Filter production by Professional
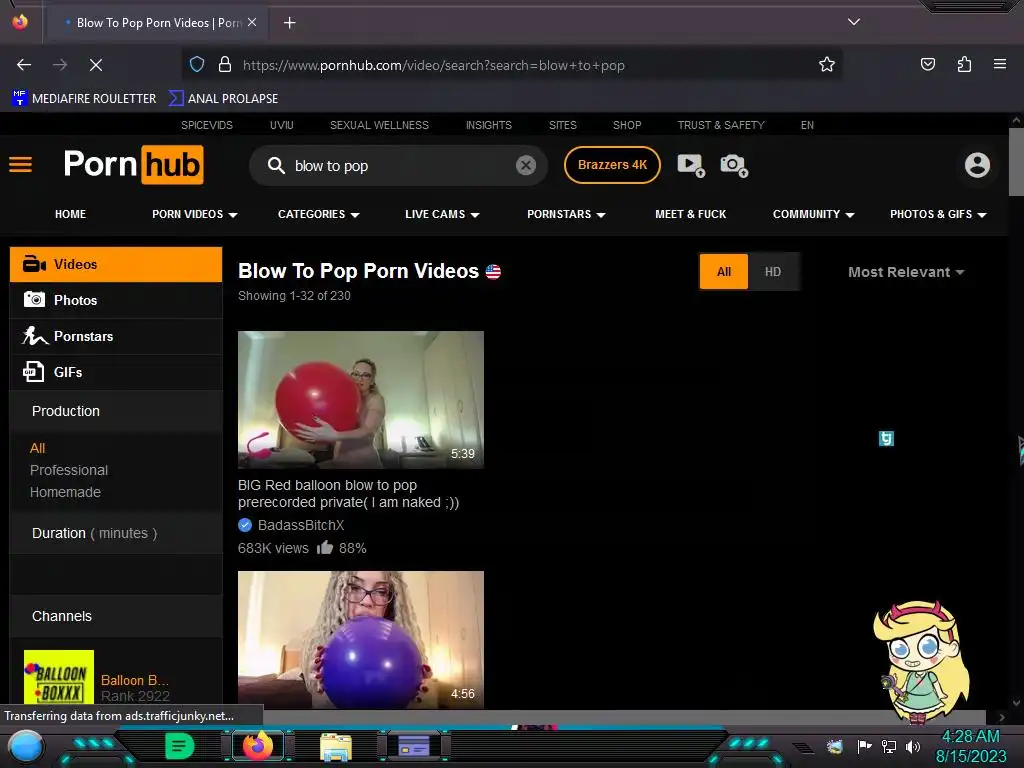1024x768 pixels. tap(69, 470)
